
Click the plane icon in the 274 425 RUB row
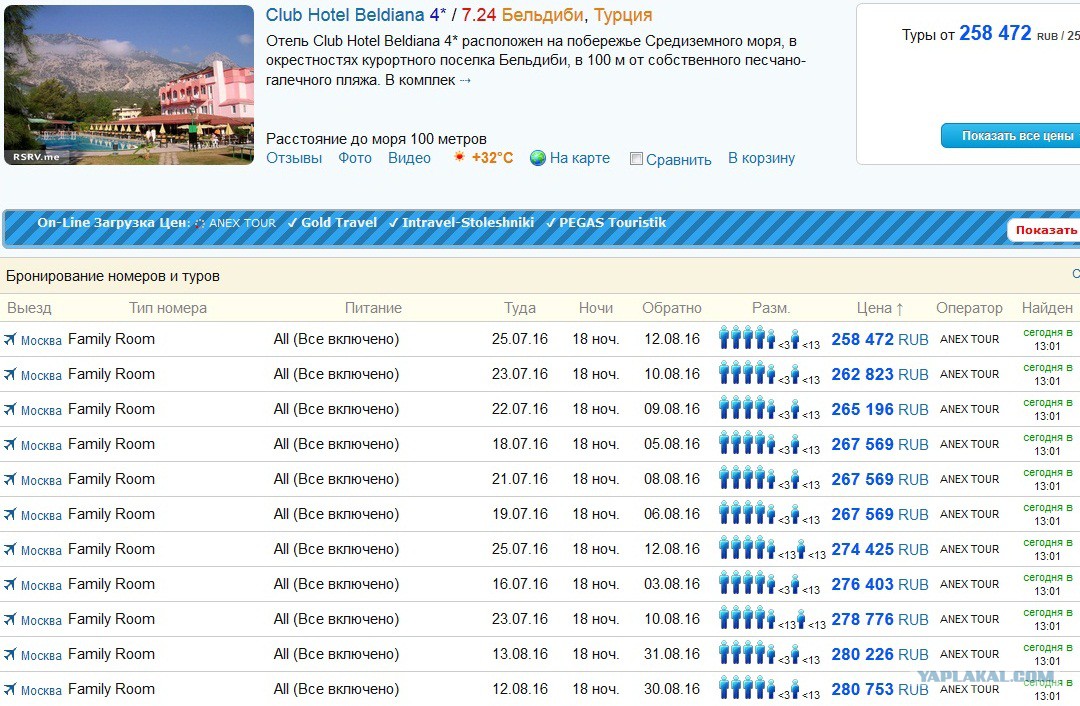coord(10,549)
